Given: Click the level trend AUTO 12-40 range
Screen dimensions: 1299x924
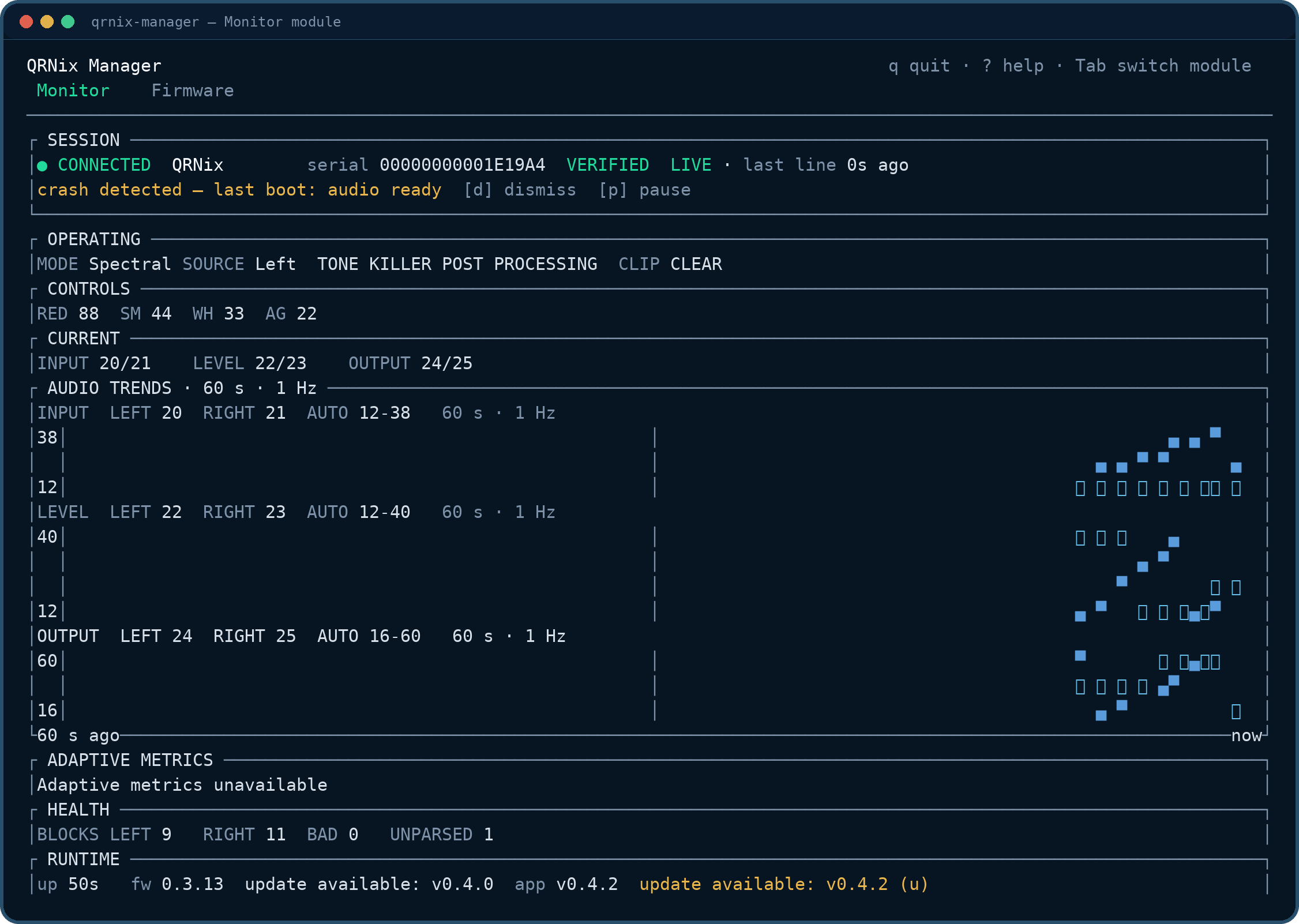Looking at the screenshot, I should 359,512.
